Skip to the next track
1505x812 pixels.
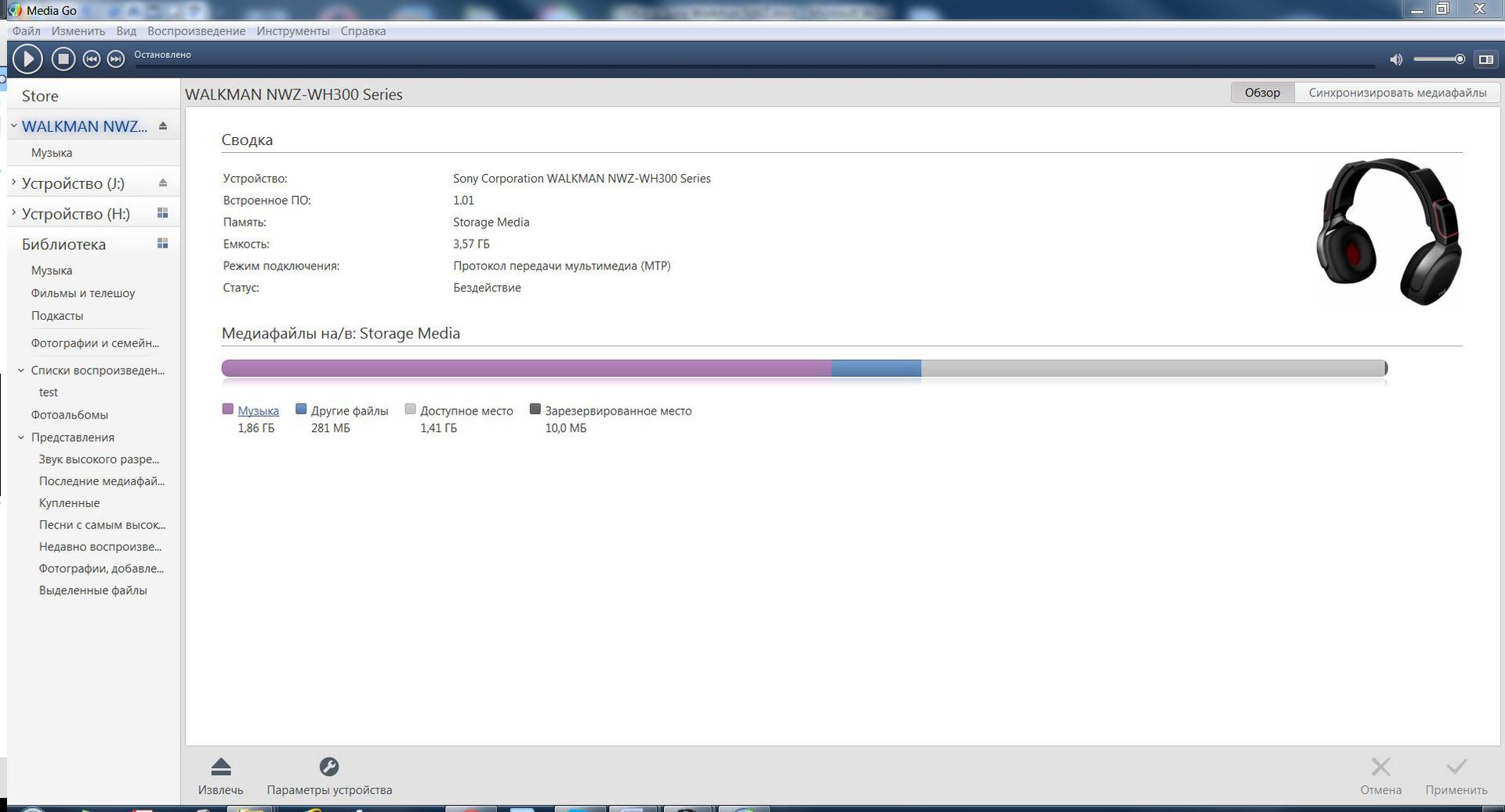pos(116,60)
